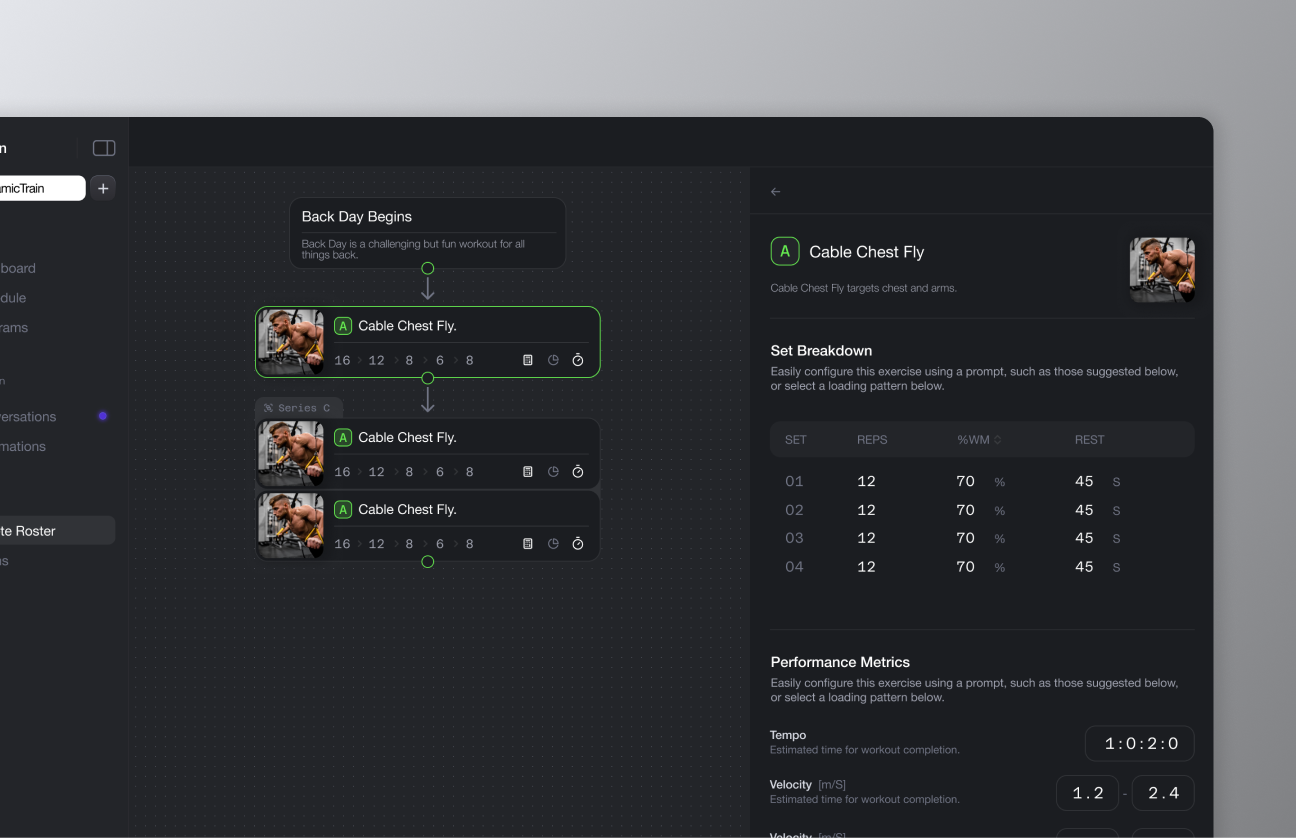Select the highlighted Roster sidebar item
This screenshot has width=1296, height=838.
pyautogui.click(x=57, y=531)
